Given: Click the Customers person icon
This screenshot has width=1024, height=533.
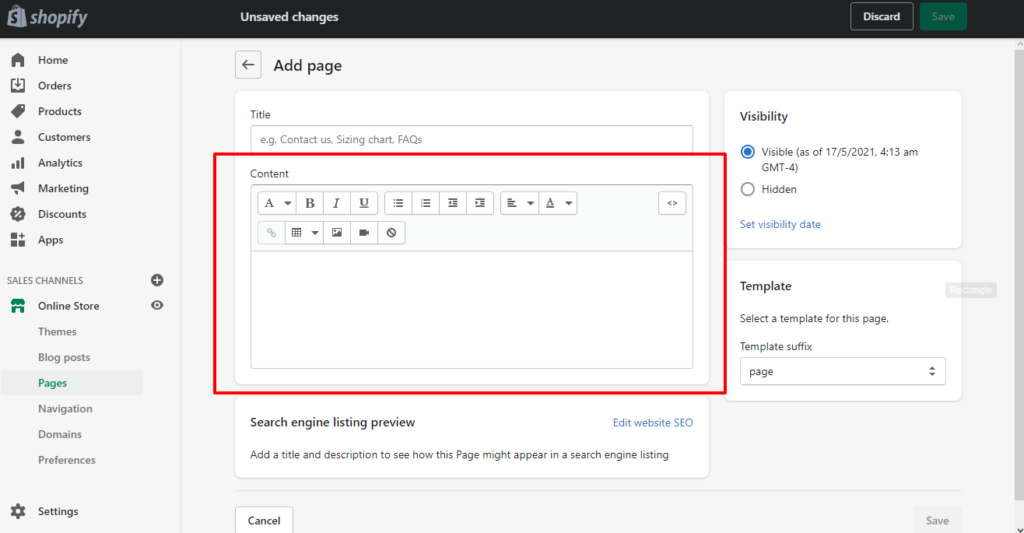Looking at the screenshot, I should (18, 137).
